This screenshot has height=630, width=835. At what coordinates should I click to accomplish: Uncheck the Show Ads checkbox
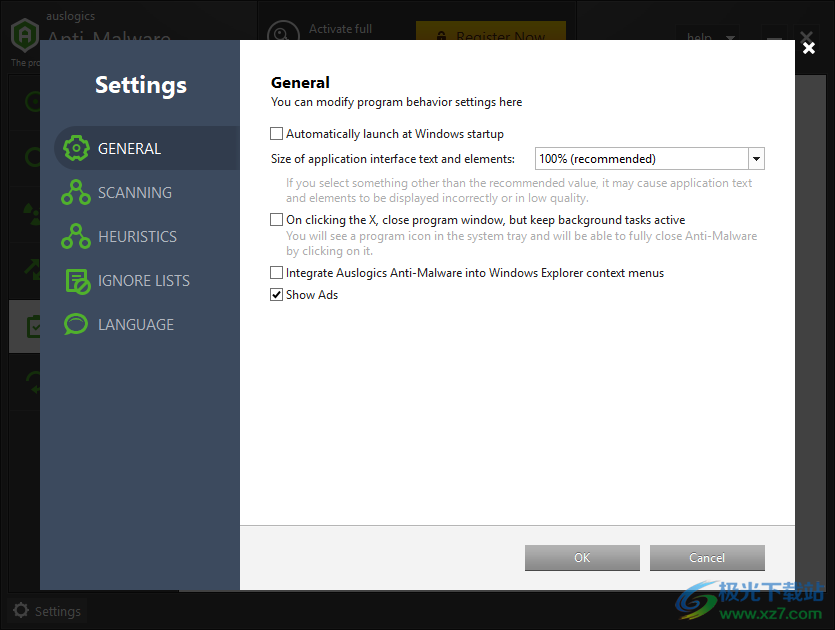tap(276, 294)
